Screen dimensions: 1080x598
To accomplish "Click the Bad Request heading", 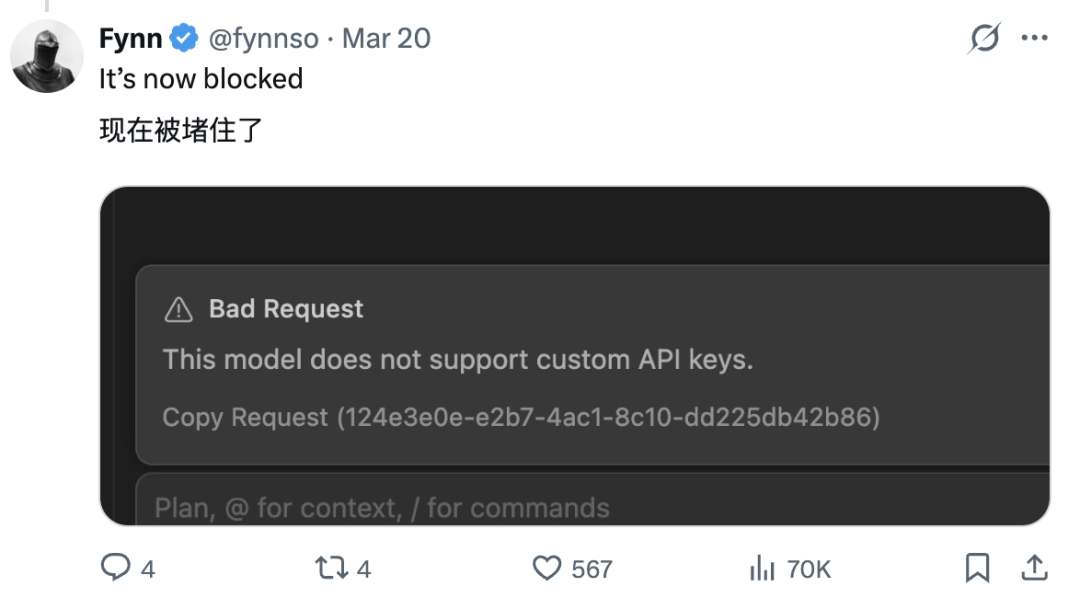I will [286, 309].
